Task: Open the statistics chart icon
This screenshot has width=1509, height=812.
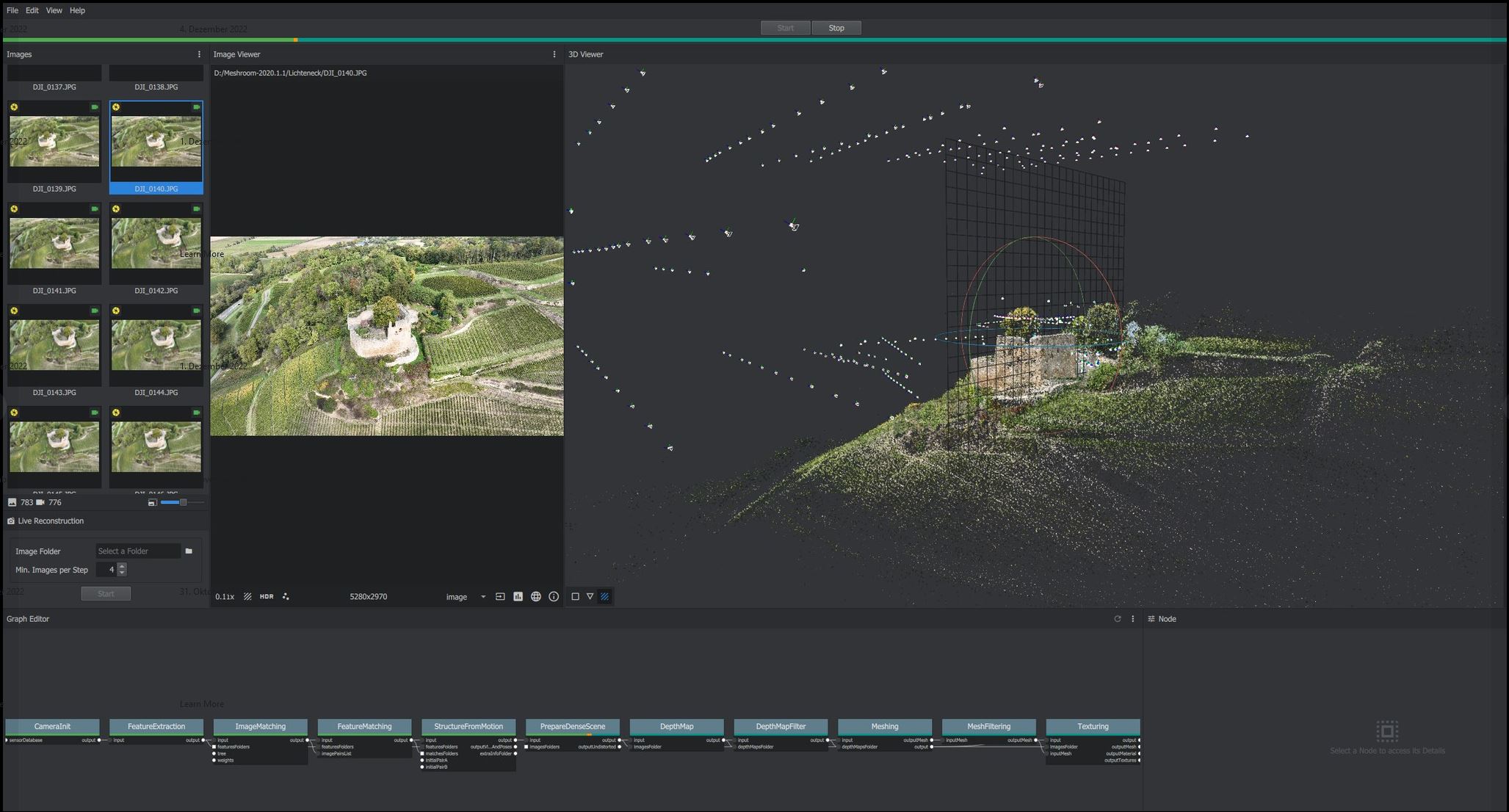Action: click(518, 597)
